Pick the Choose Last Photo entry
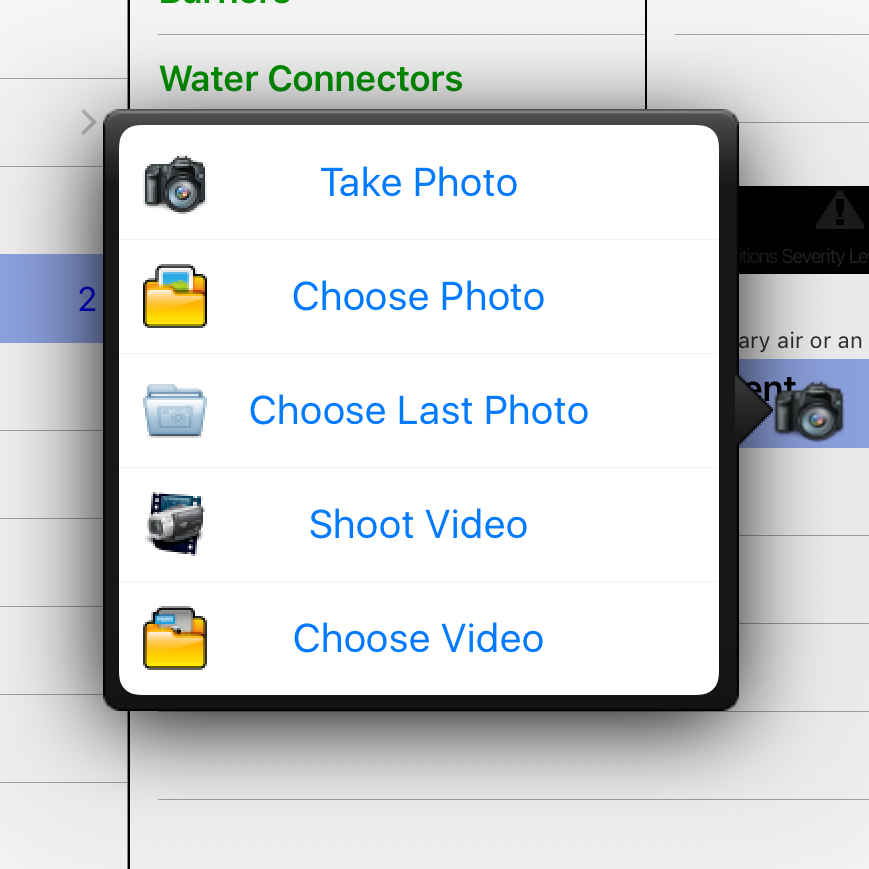Image resolution: width=869 pixels, height=869 pixels. coord(419,411)
